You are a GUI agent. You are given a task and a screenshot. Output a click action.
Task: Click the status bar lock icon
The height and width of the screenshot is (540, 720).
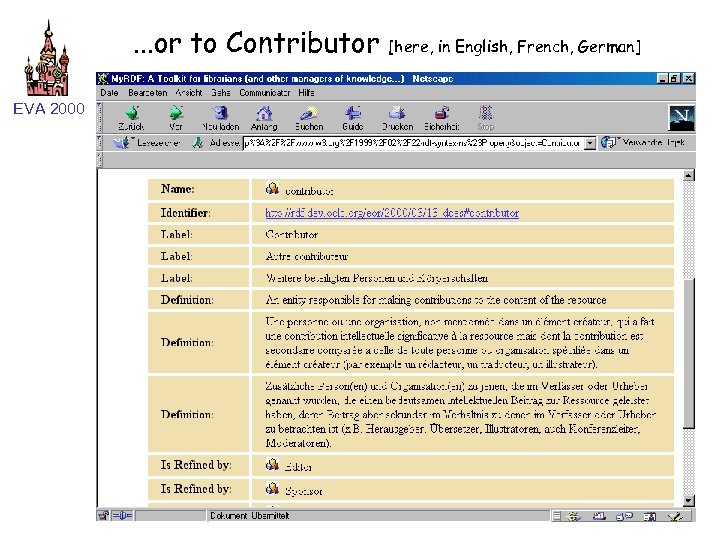pos(103,516)
